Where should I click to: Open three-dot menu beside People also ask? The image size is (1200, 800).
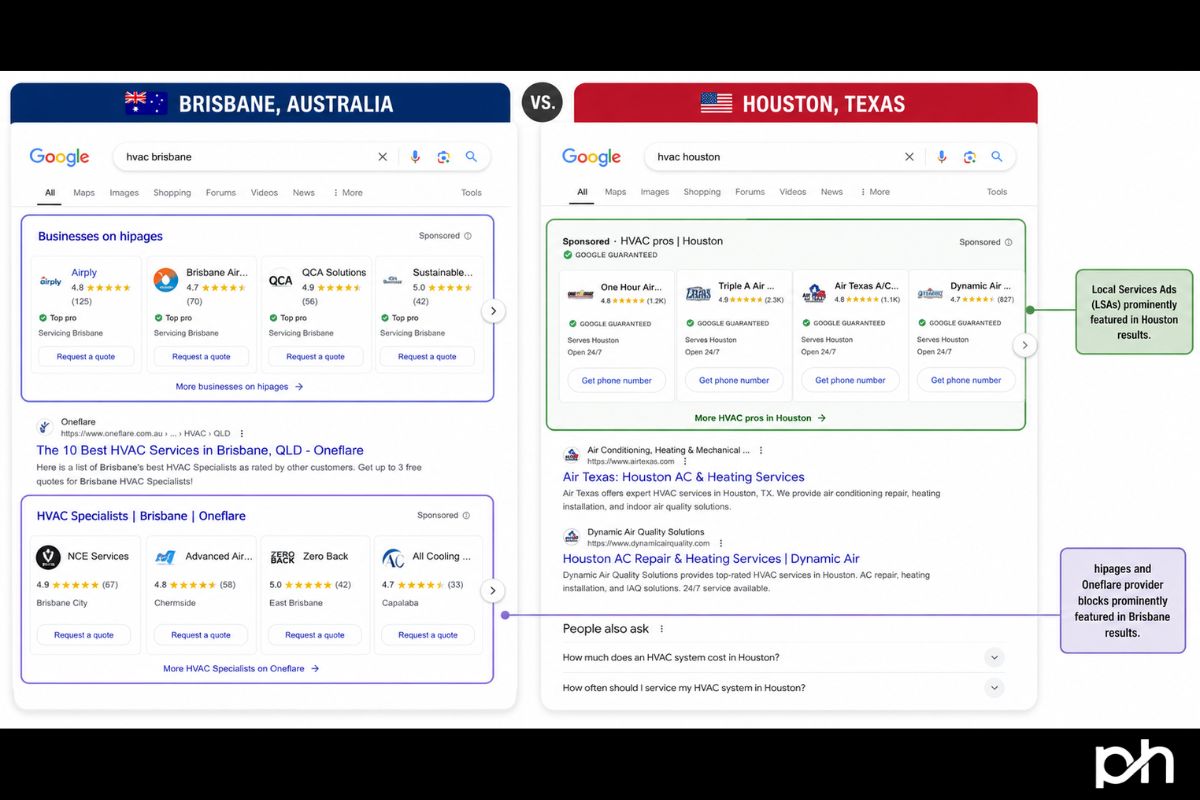(661, 629)
